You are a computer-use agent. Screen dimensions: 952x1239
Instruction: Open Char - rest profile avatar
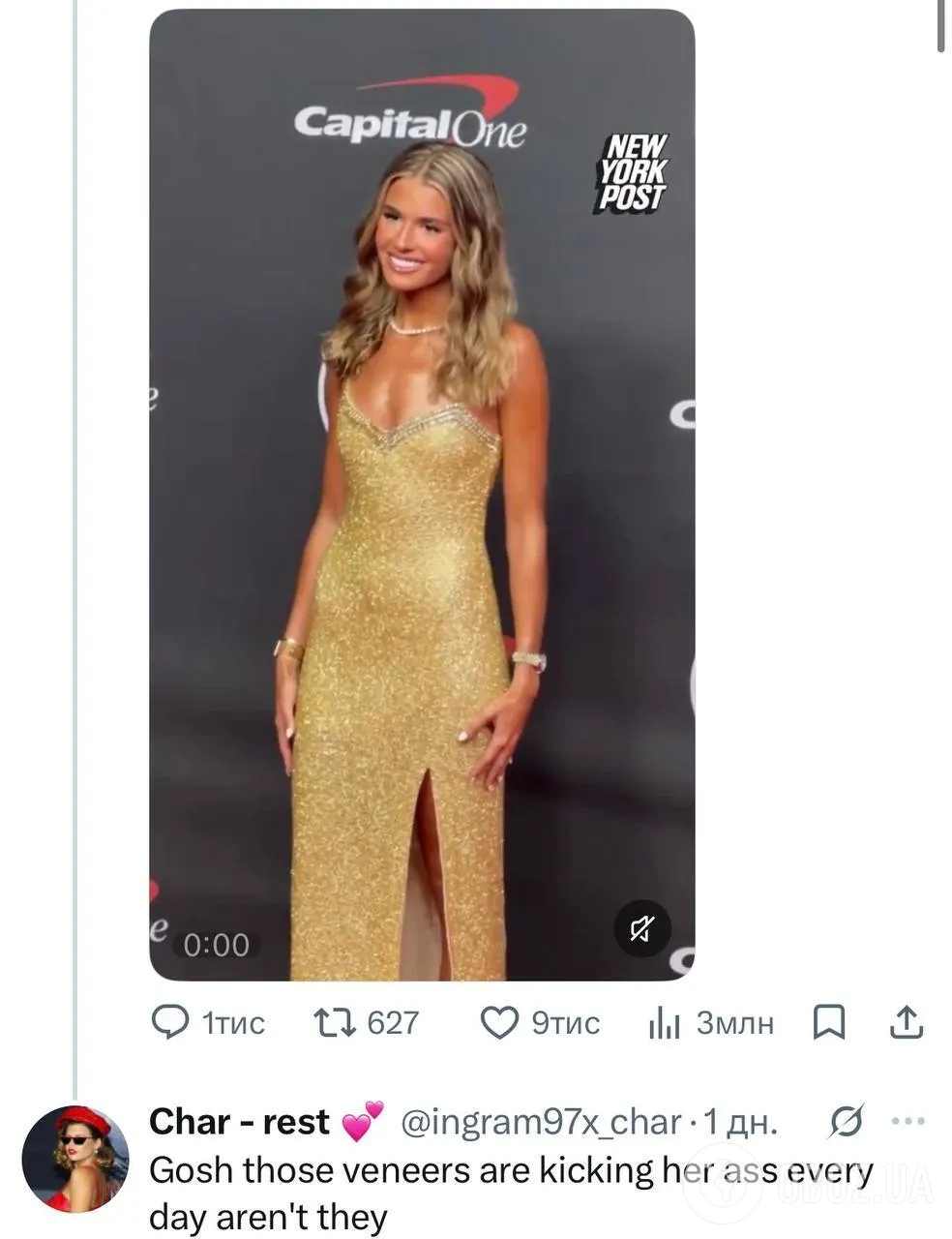tap(75, 1159)
